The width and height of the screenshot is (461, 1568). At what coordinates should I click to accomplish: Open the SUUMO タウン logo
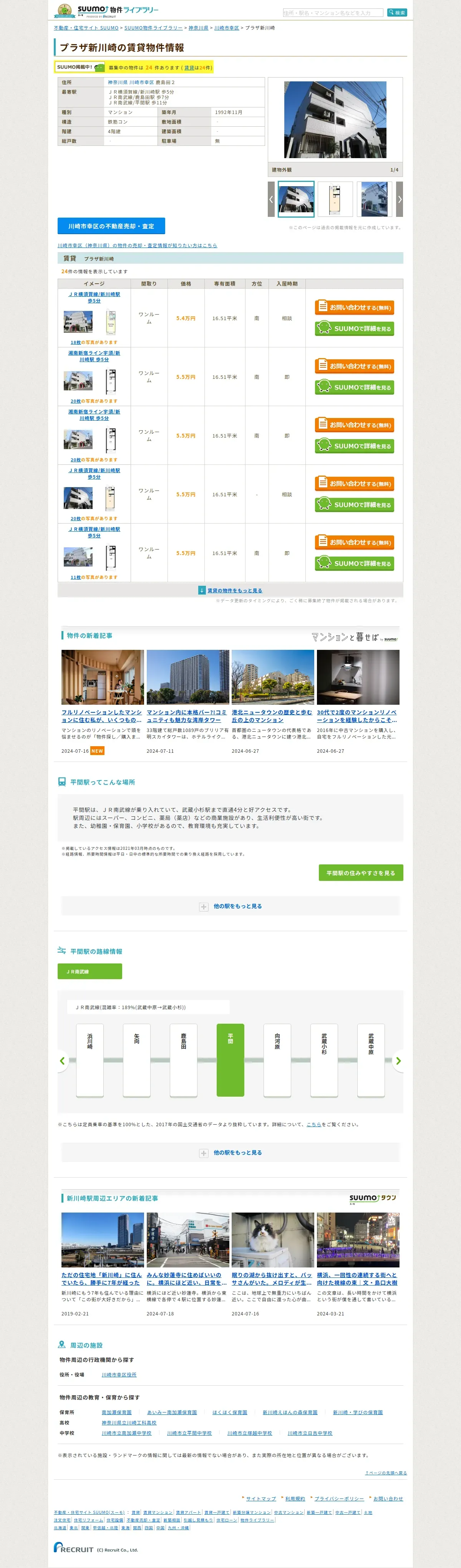373,1198
